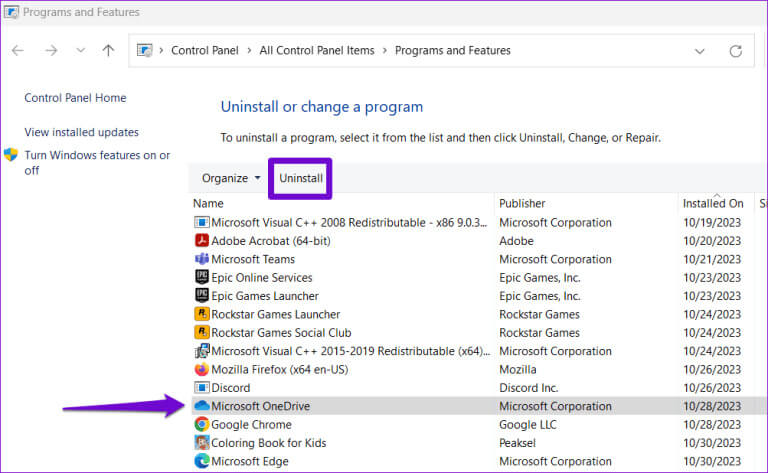The width and height of the screenshot is (768, 473).
Task: Click the Microsoft Teams icon
Action: pyautogui.click(x=201, y=259)
